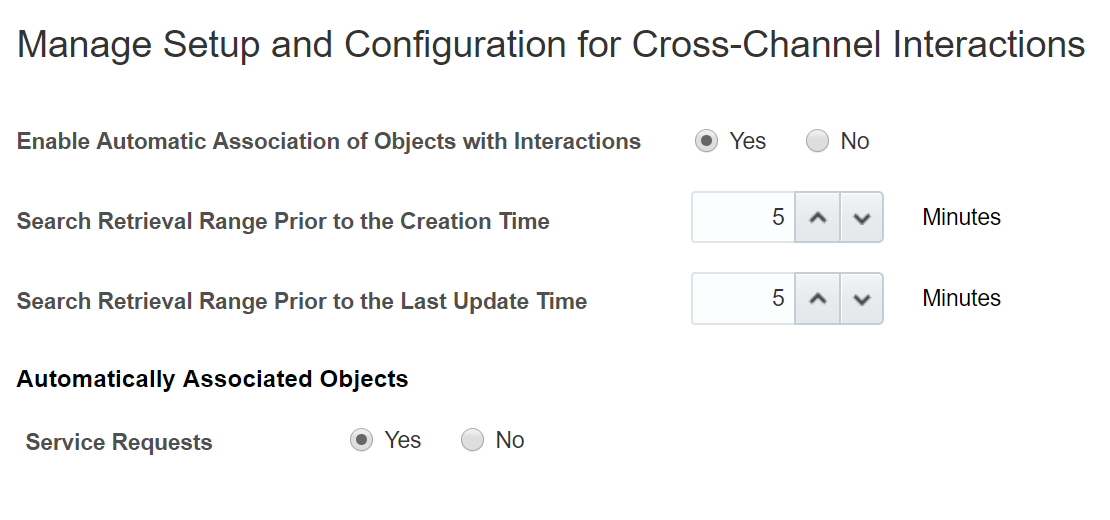Click the 'Yes' text label for Enable Automatic Association

(x=747, y=142)
